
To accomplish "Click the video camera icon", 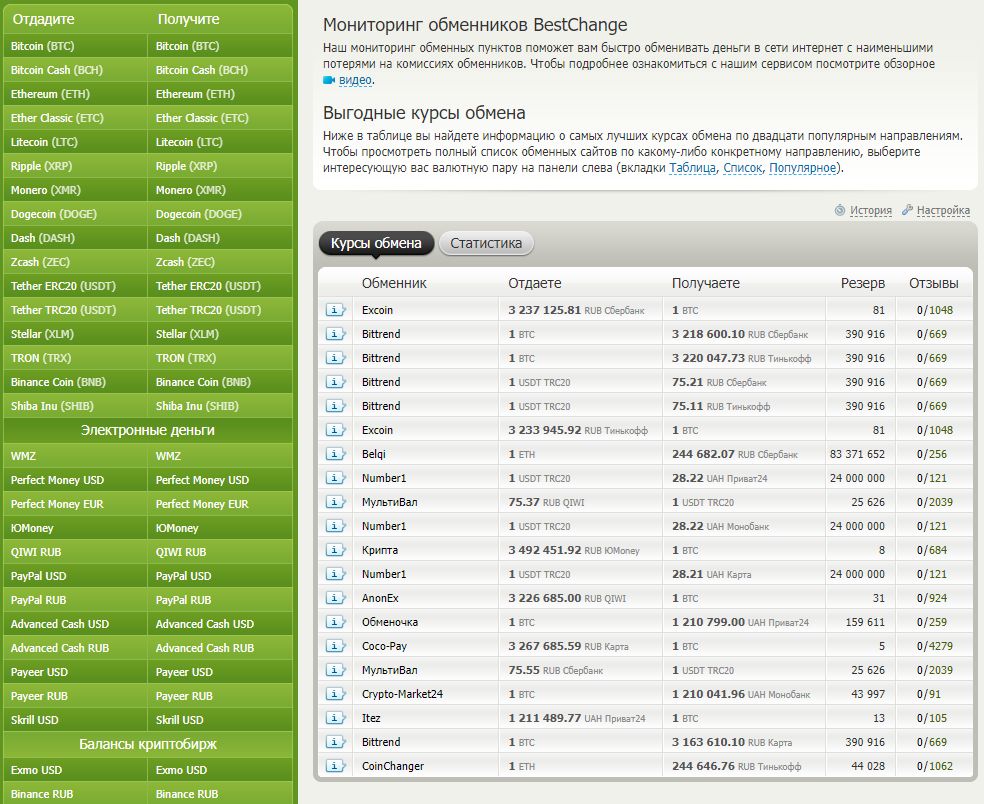I will pyautogui.click(x=329, y=80).
